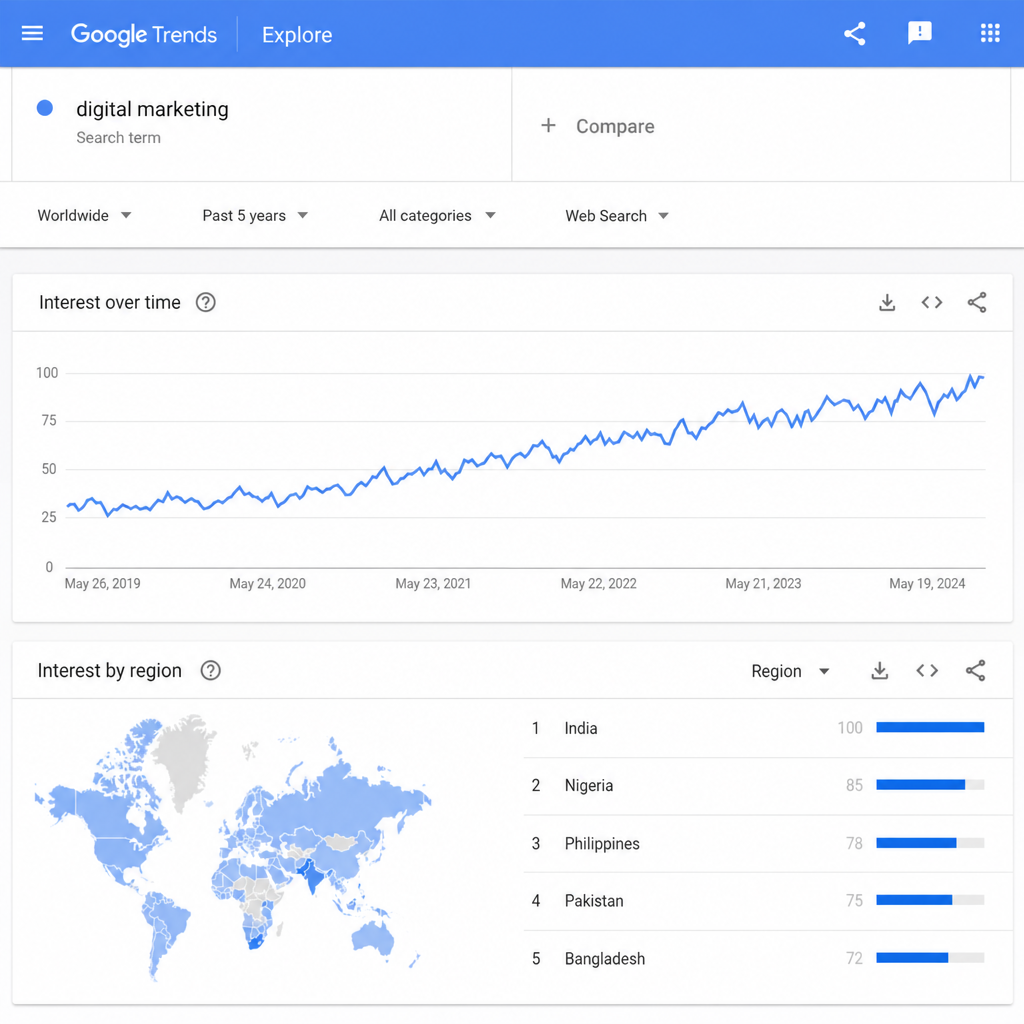Click the Philippines value 78
The image size is (1024, 1024).
[x=854, y=844]
